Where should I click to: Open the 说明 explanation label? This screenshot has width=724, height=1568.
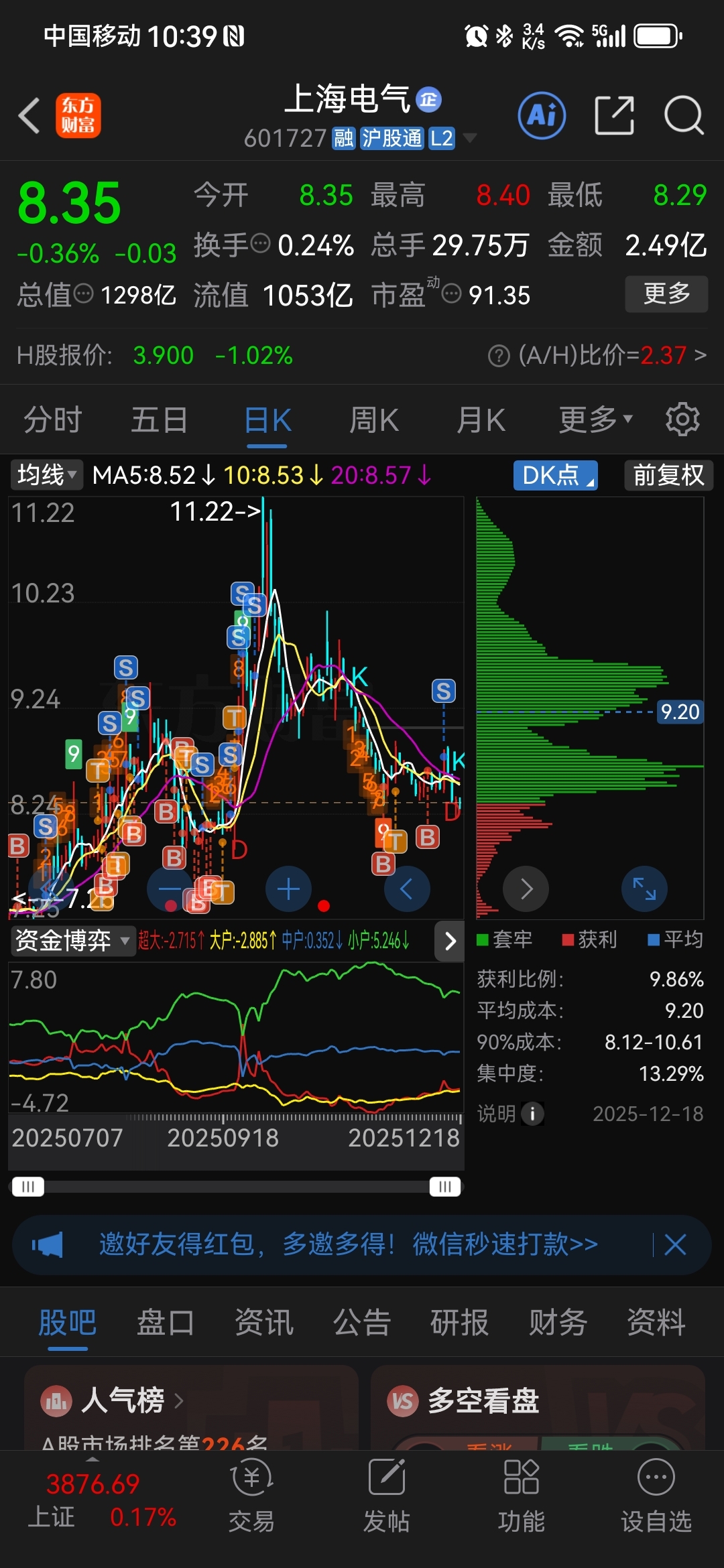coord(496,1114)
